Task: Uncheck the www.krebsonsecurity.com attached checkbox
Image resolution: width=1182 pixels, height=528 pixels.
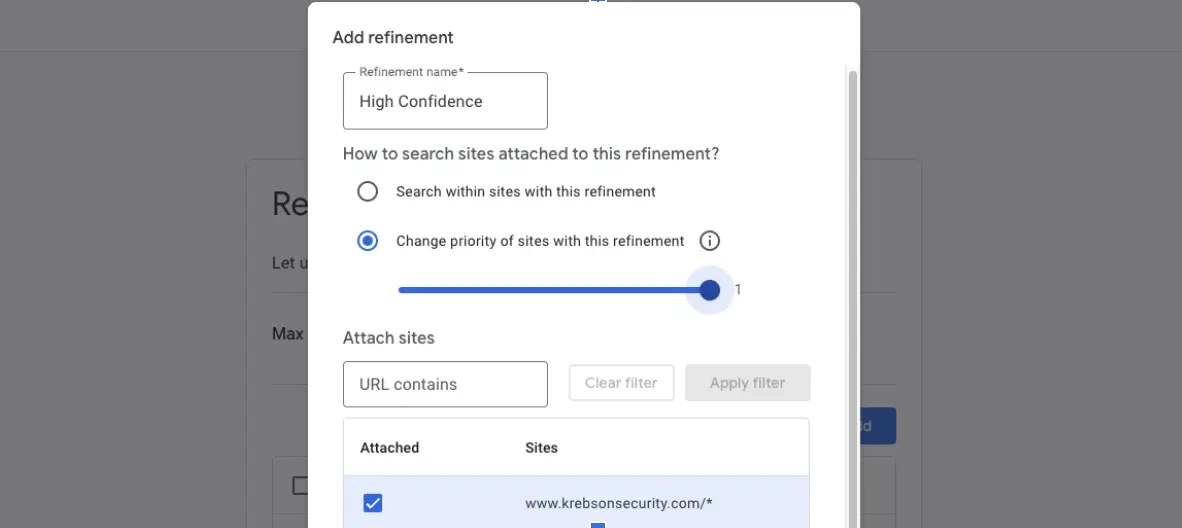Action: click(372, 503)
